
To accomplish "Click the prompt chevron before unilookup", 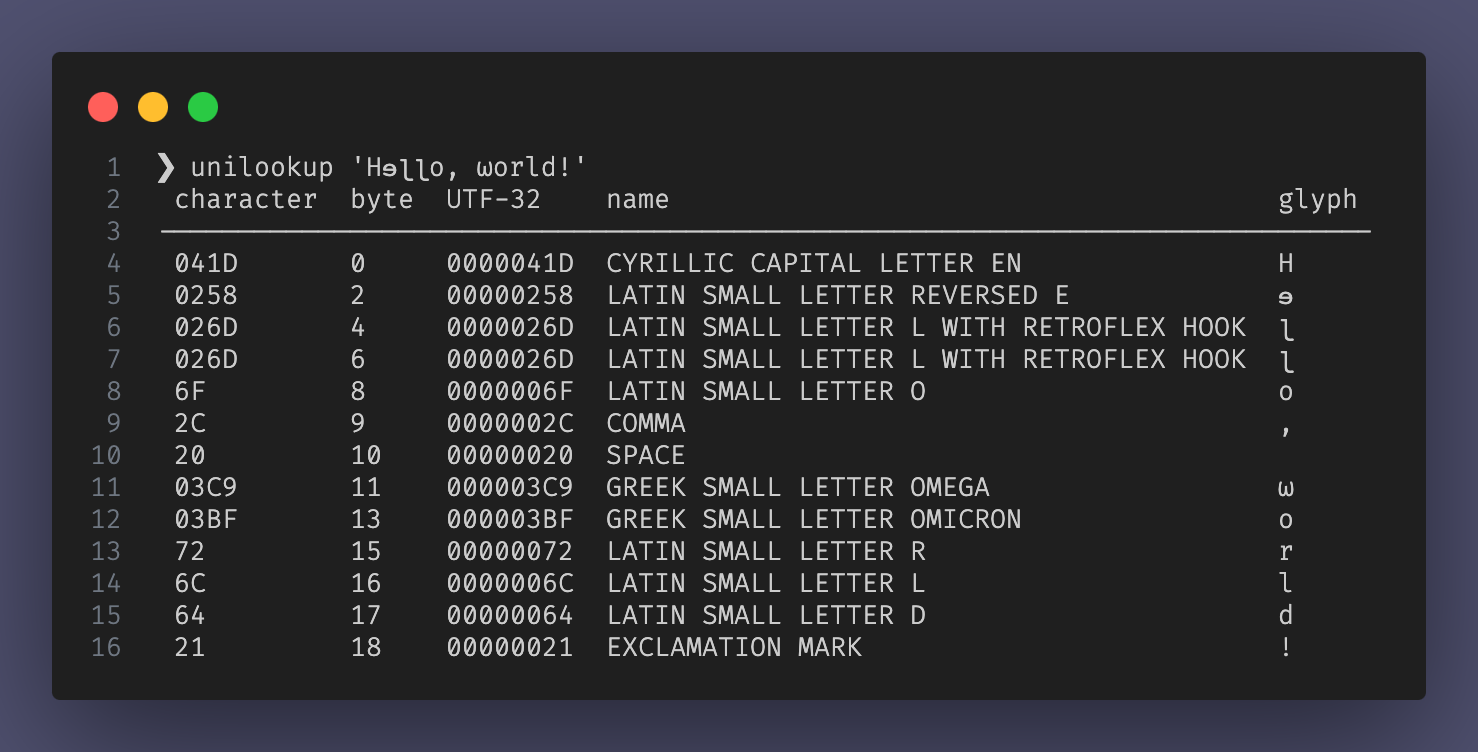I will pos(166,167).
